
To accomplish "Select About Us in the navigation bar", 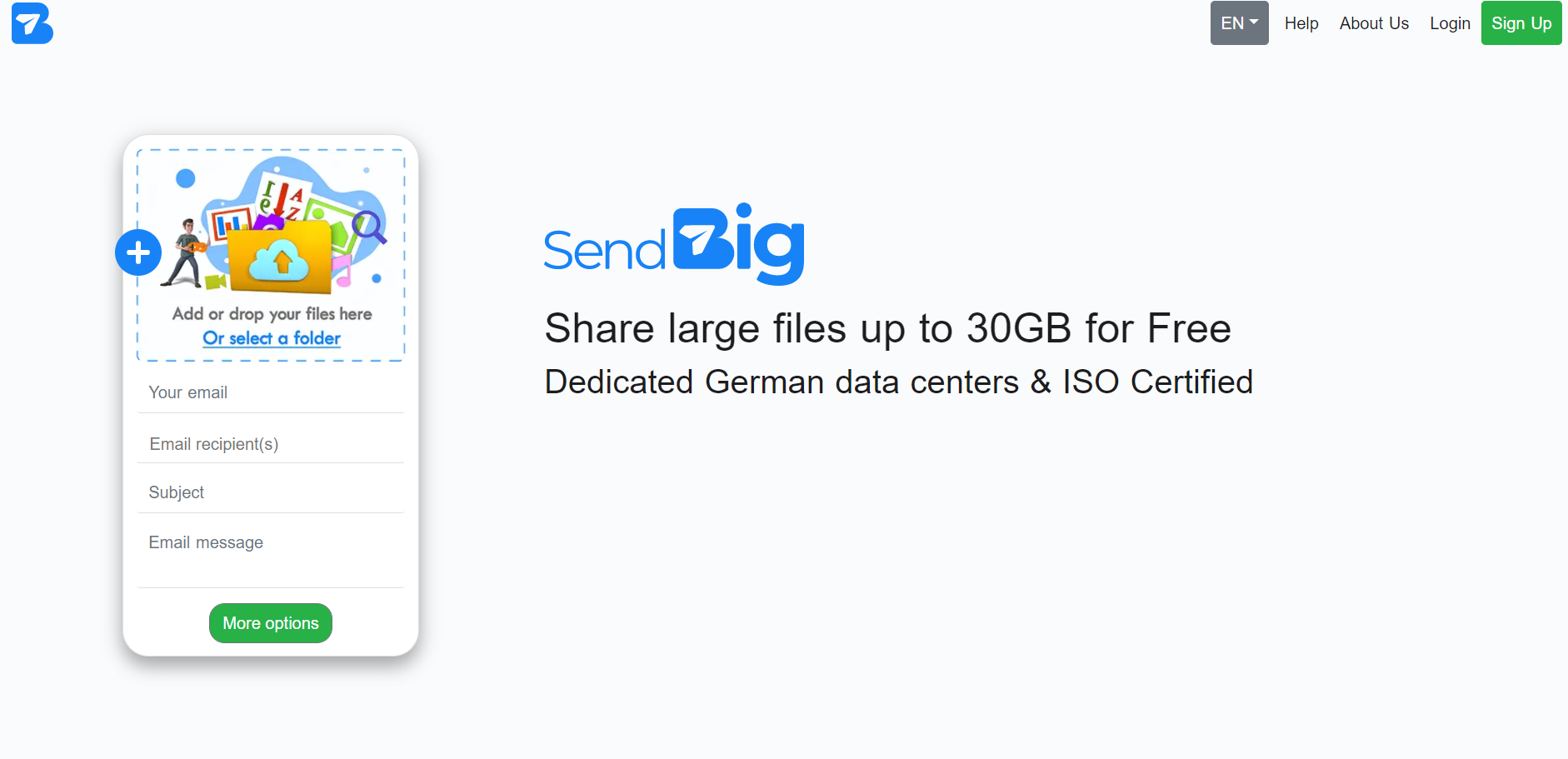I will point(1374,23).
